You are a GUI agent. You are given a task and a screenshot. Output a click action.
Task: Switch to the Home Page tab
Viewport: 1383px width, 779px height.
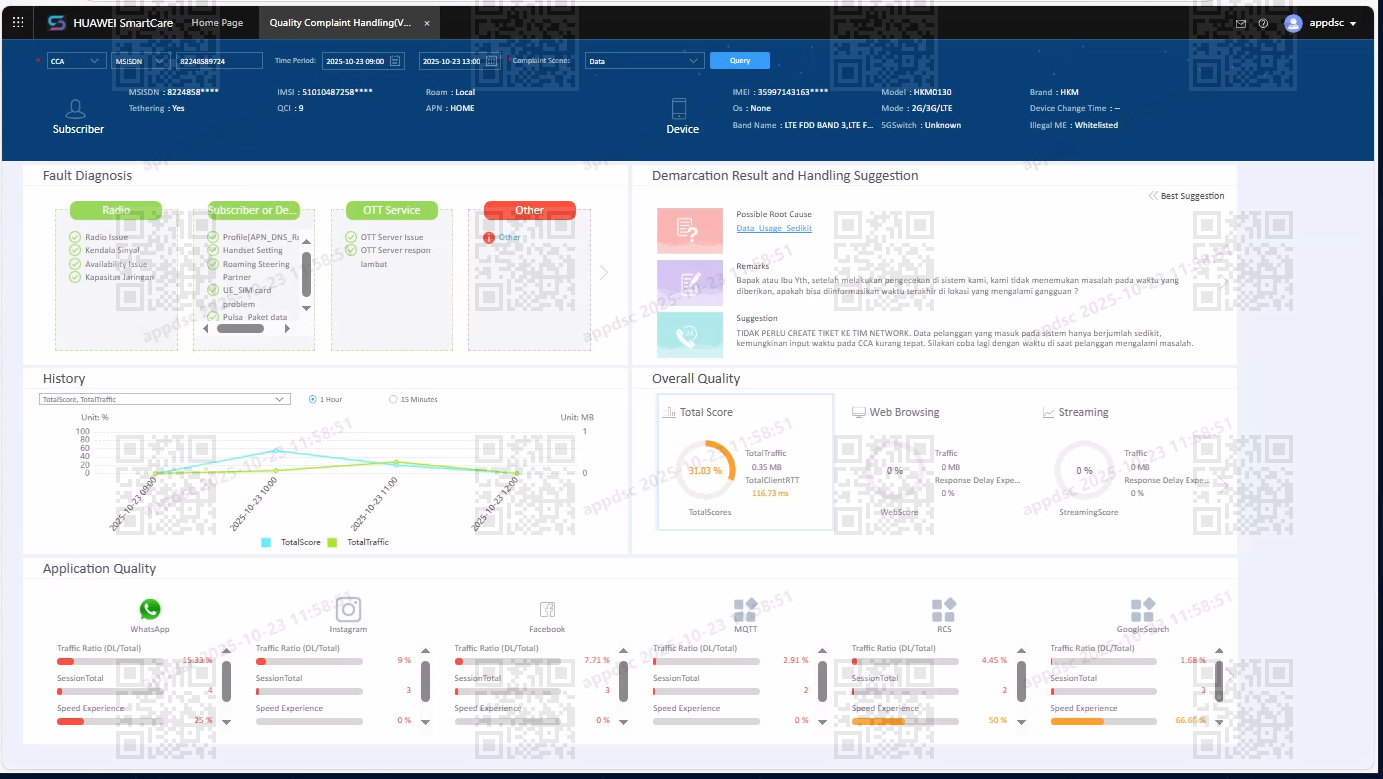click(217, 22)
